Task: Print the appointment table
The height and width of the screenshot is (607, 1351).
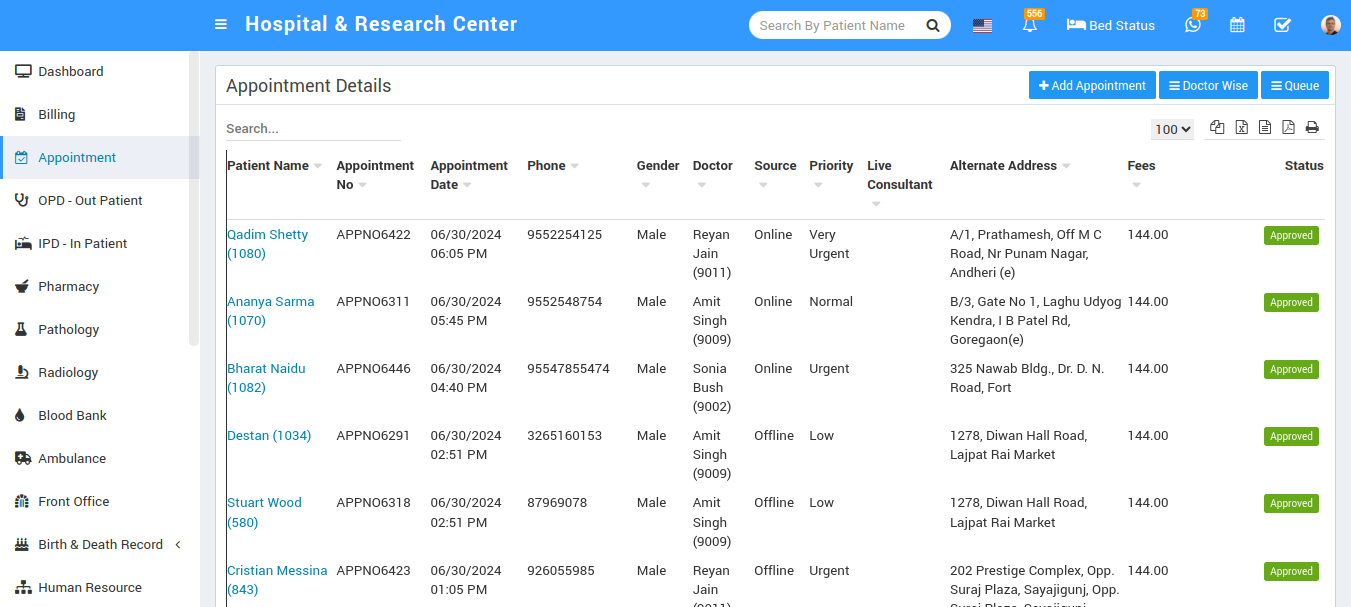Action: click(x=1312, y=127)
